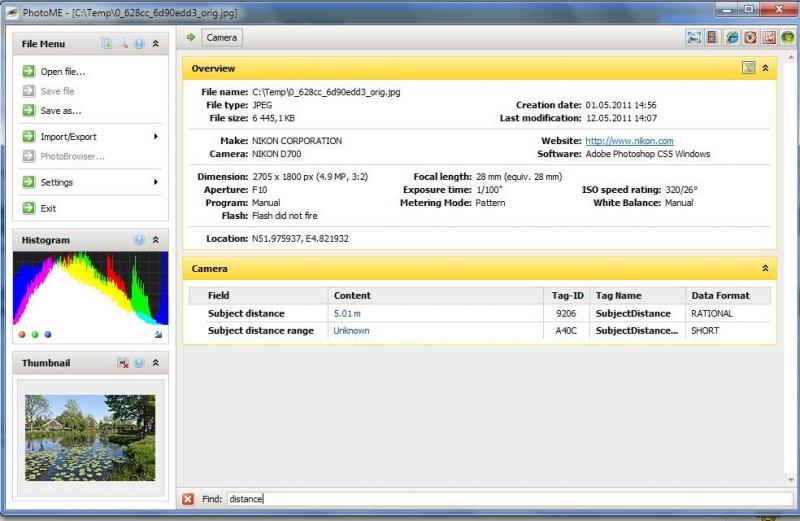Viewport: 800px width, 521px height.
Task: Choose Save file in File Menu
Action: coord(57,91)
